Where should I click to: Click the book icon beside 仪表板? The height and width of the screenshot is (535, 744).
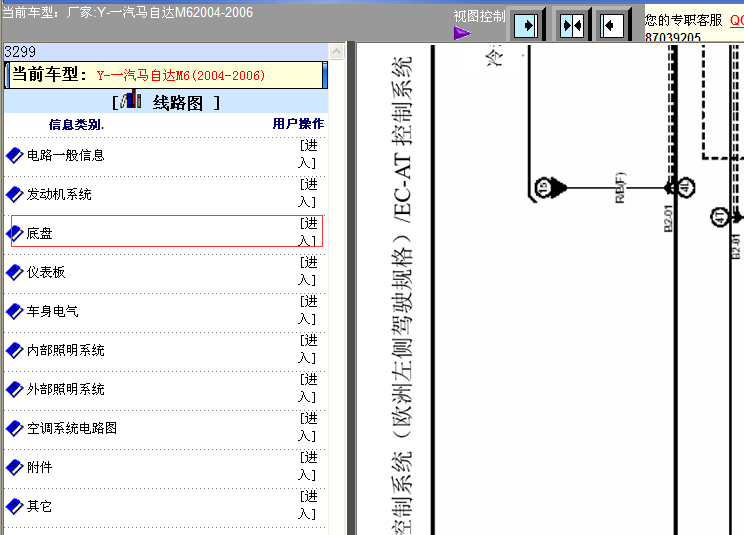coord(15,272)
